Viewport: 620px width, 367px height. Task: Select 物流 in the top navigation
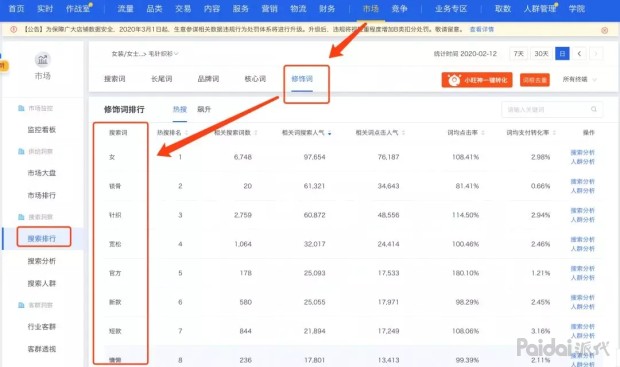298,9
